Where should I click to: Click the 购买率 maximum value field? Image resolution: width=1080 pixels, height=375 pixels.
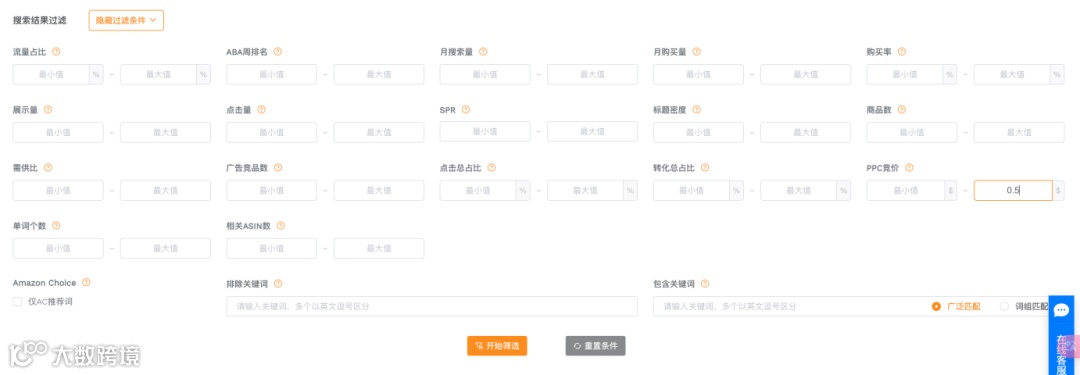tap(1012, 74)
